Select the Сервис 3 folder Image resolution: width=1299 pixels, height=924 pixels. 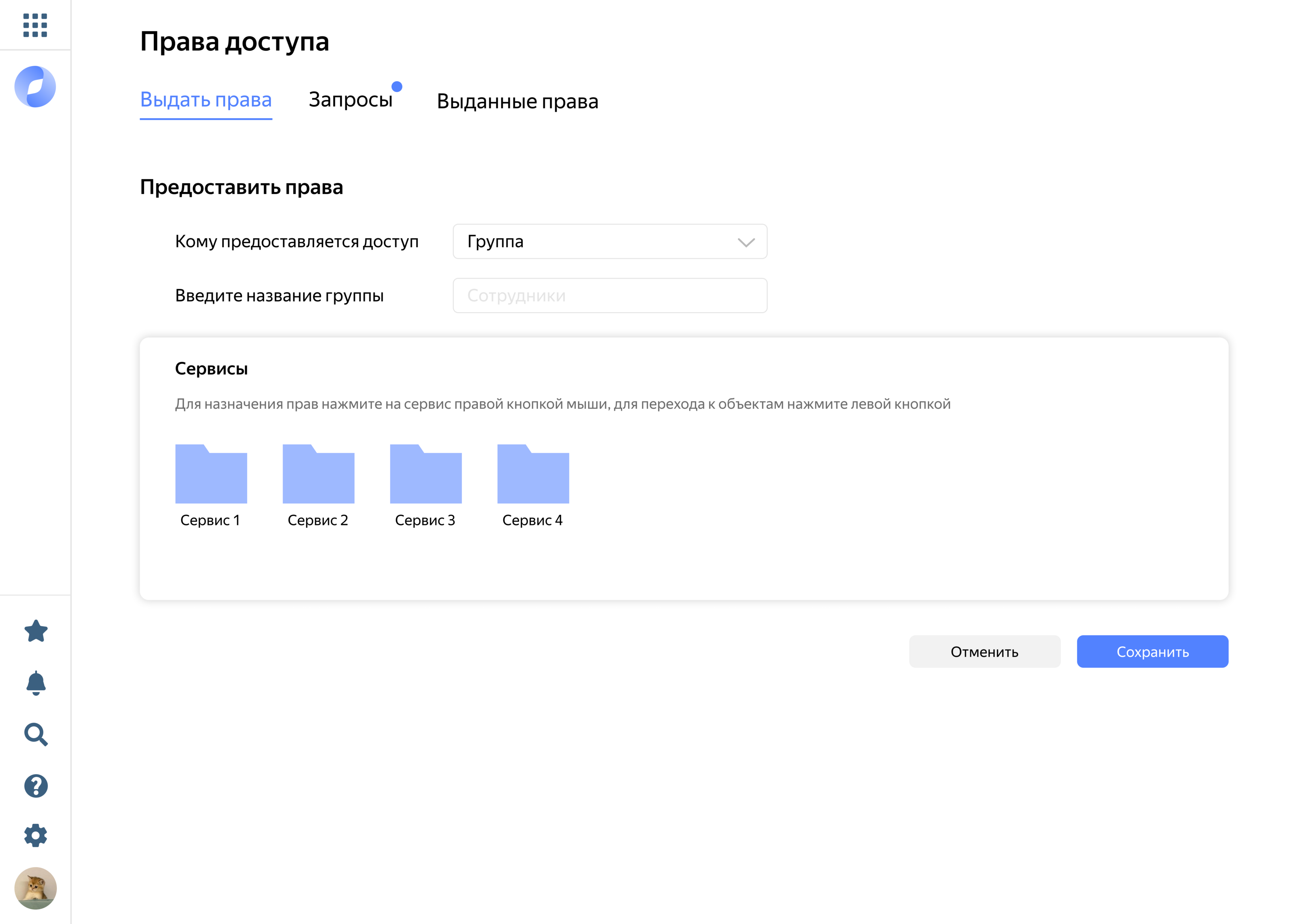point(425,475)
